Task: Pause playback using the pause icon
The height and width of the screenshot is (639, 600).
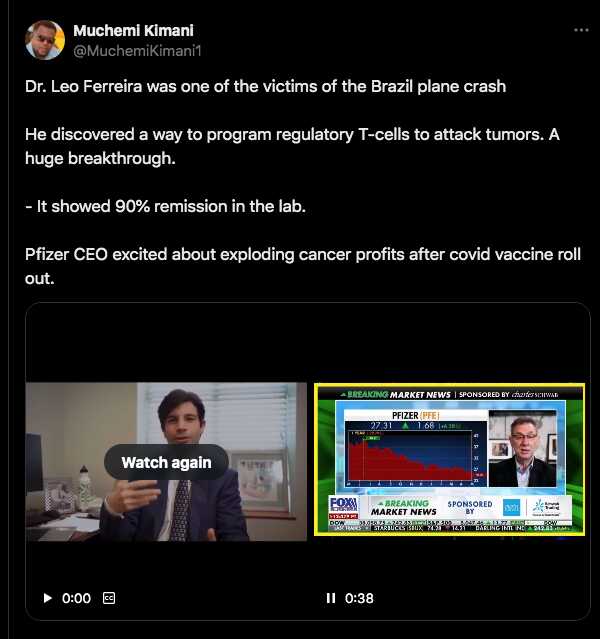Action: pyautogui.click(x=331, y=598)
